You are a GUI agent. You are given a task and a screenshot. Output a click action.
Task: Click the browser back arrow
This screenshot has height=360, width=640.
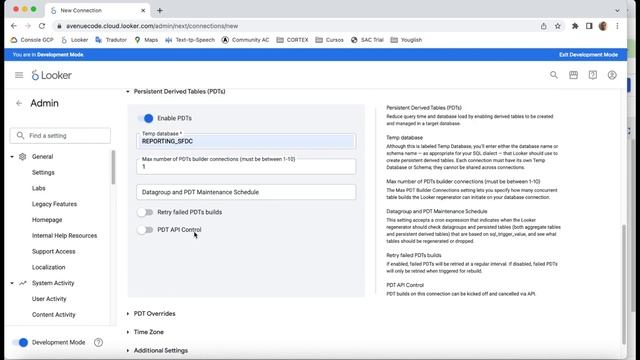point(14,26)
